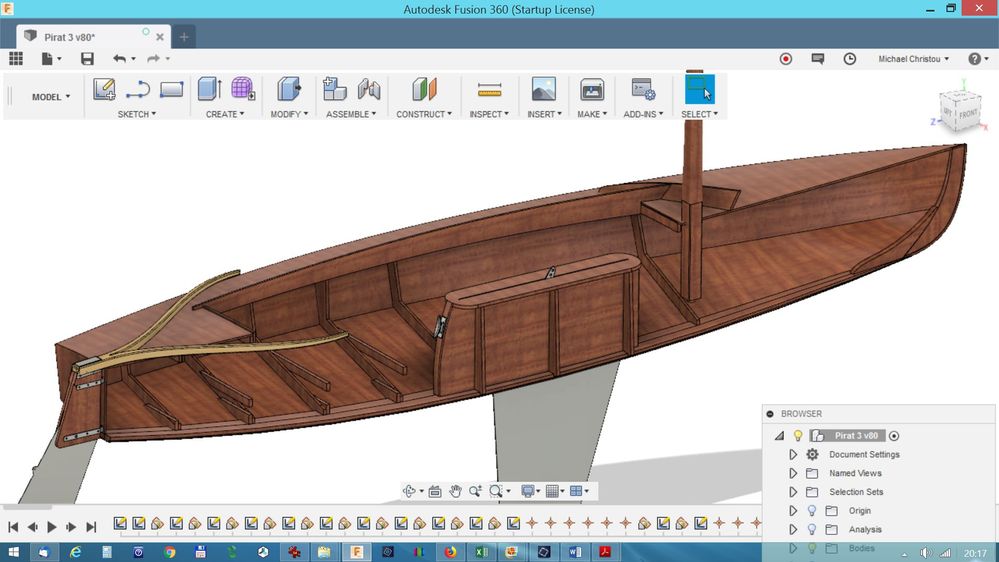Open Viewports layout dropdown
999x562 pixels.
pos(579,491)
